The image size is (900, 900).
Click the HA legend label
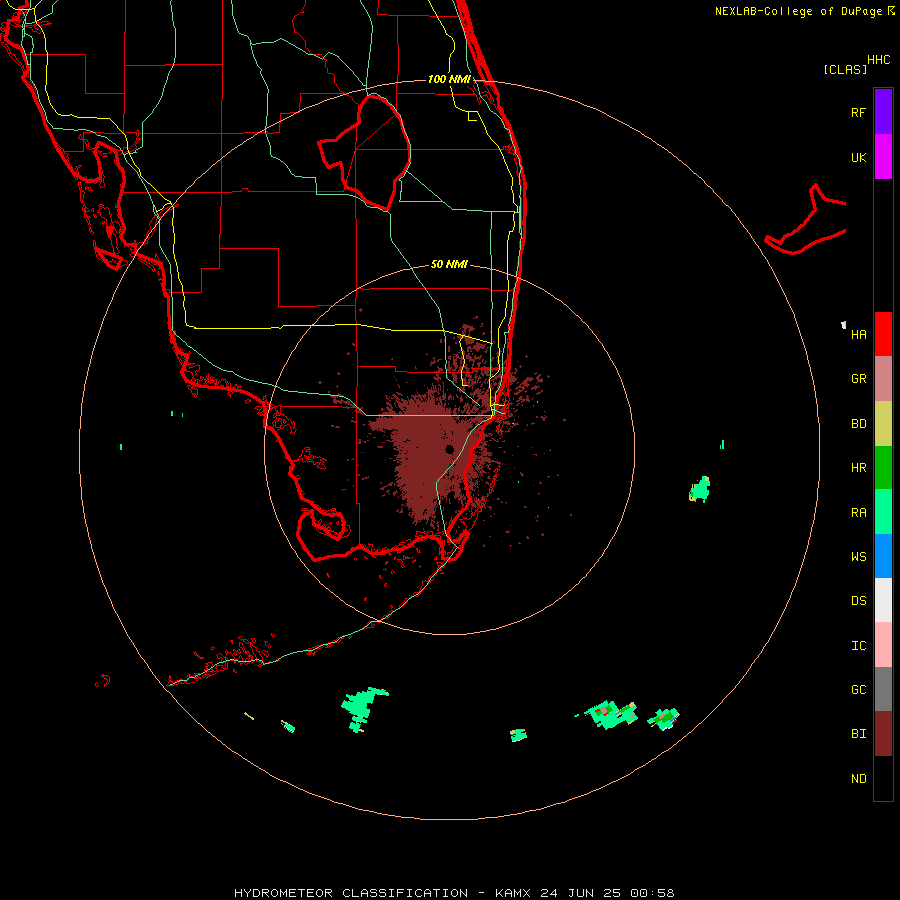[858, 334]
